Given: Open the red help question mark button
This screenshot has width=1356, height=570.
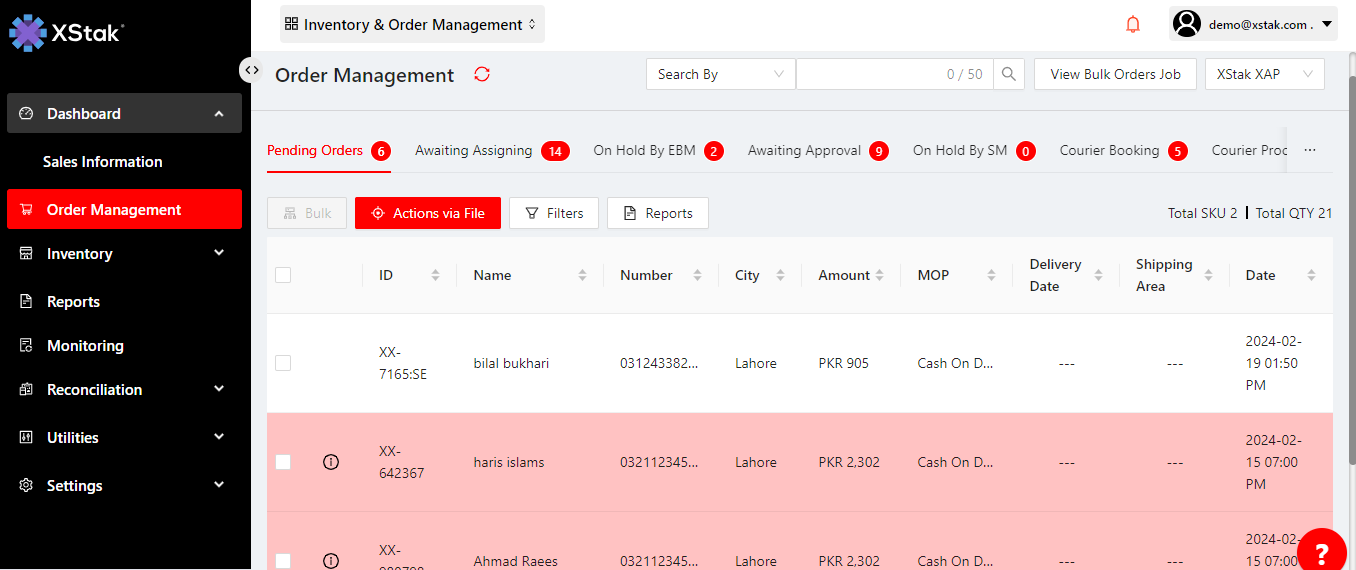Looking at the screenshot, I should tap(1321, 552).
